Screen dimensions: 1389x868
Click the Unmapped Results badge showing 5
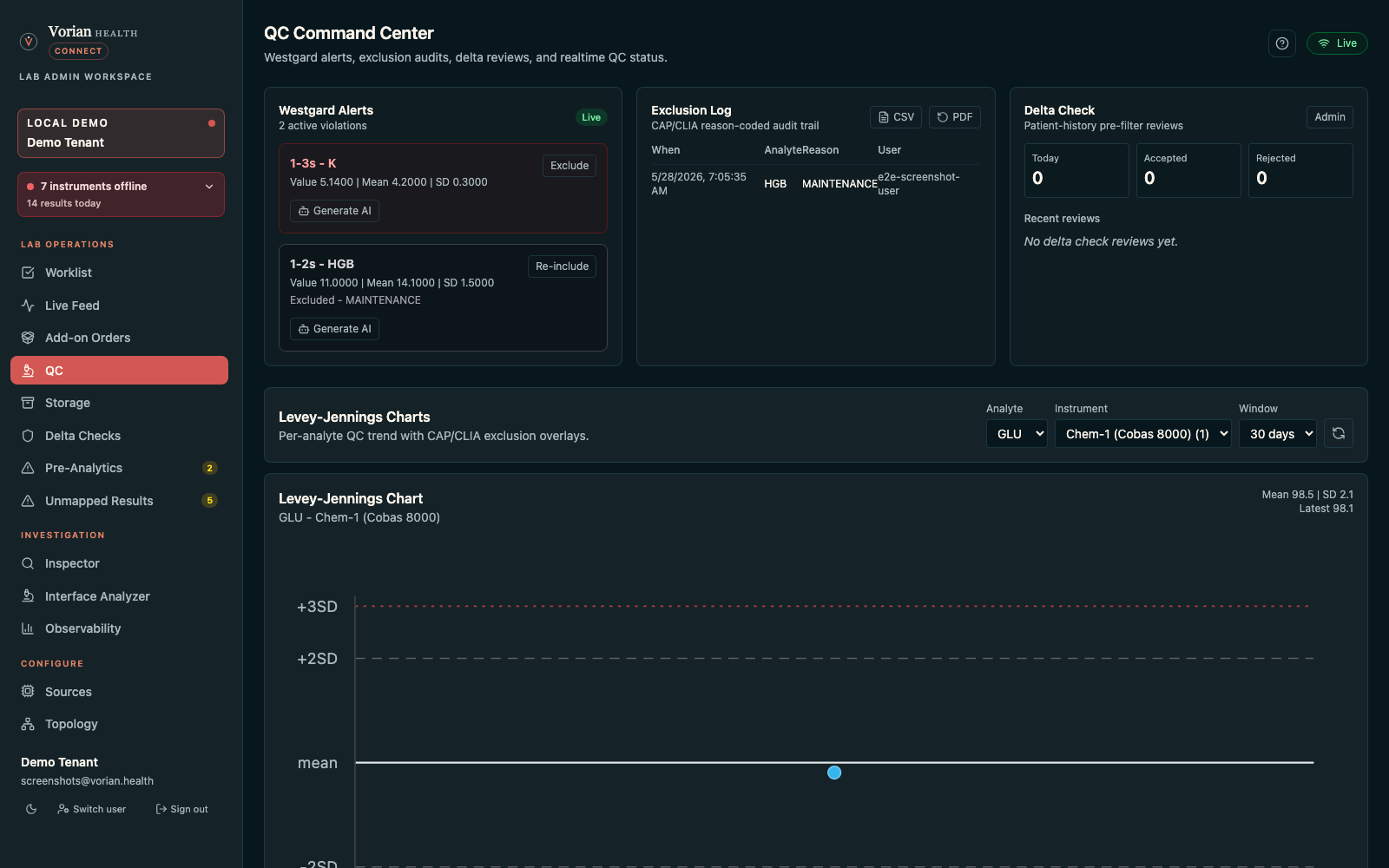coord(209,501)
